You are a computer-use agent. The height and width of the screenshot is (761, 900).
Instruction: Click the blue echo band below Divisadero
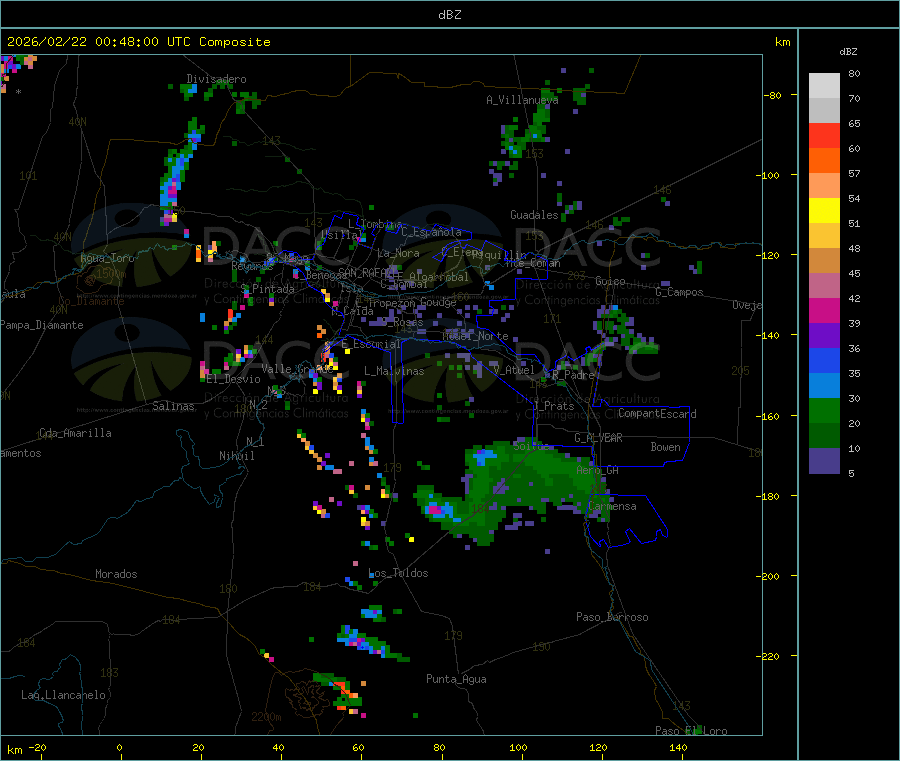[180, 169]
